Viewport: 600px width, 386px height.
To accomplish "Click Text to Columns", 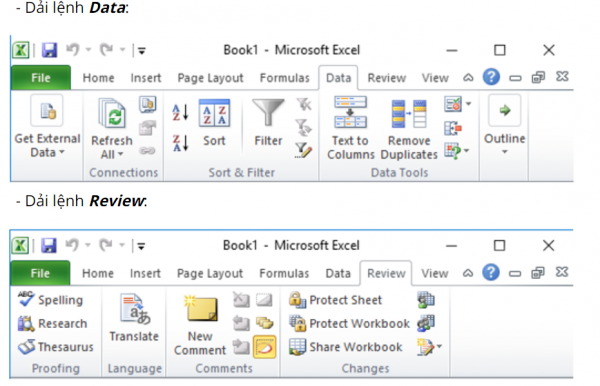I will coord(351,128).
